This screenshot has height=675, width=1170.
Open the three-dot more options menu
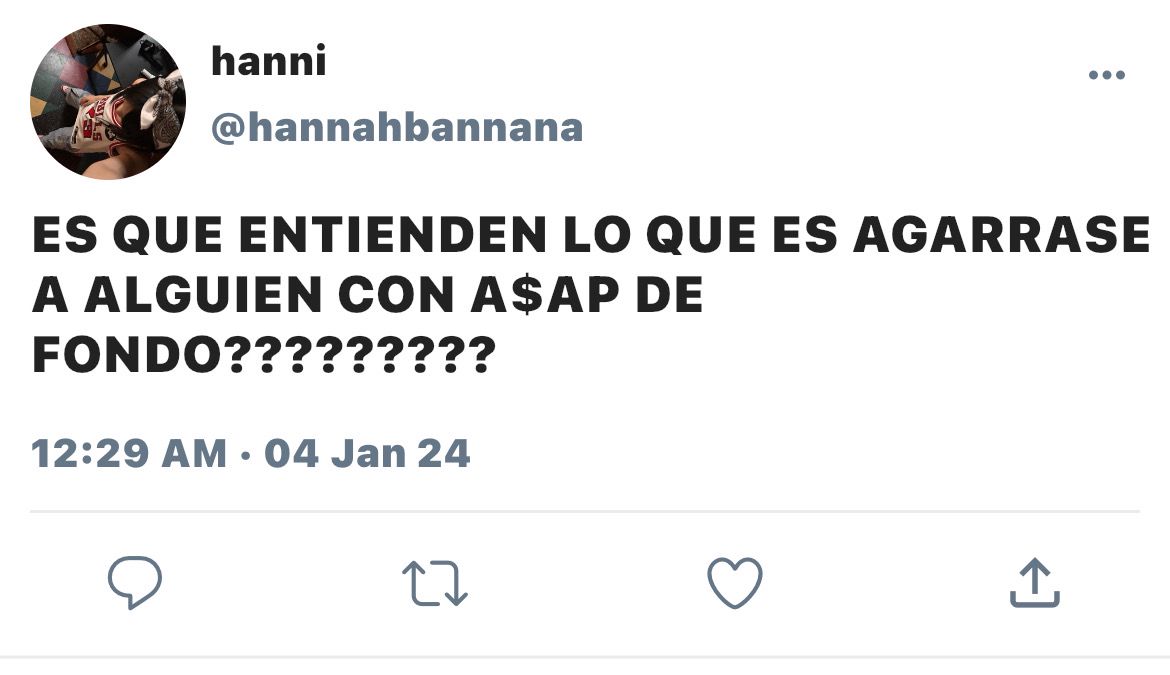pos(1107,75)
